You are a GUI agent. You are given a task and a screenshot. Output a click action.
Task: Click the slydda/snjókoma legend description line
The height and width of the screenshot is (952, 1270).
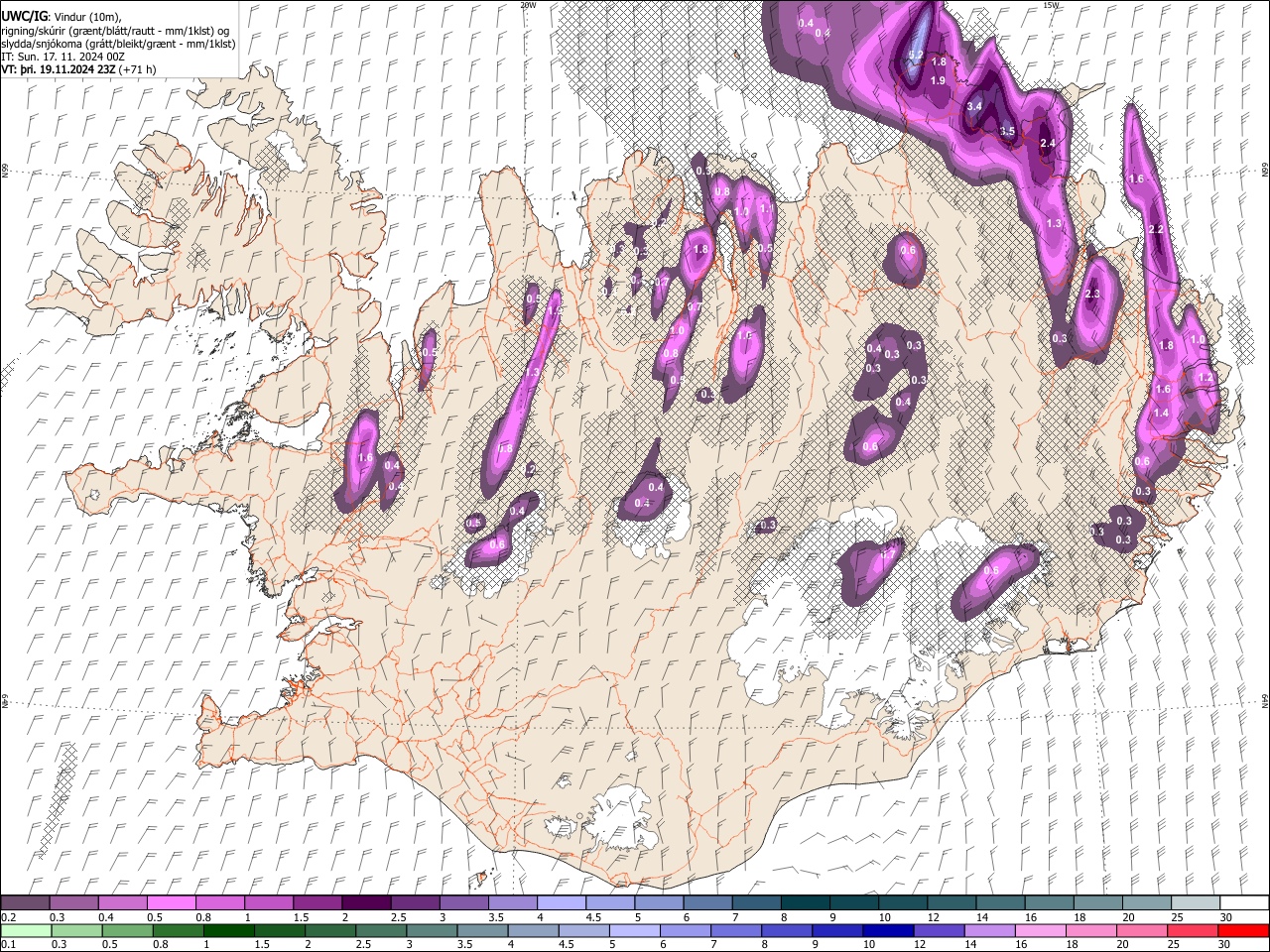(x=118, y=44)
